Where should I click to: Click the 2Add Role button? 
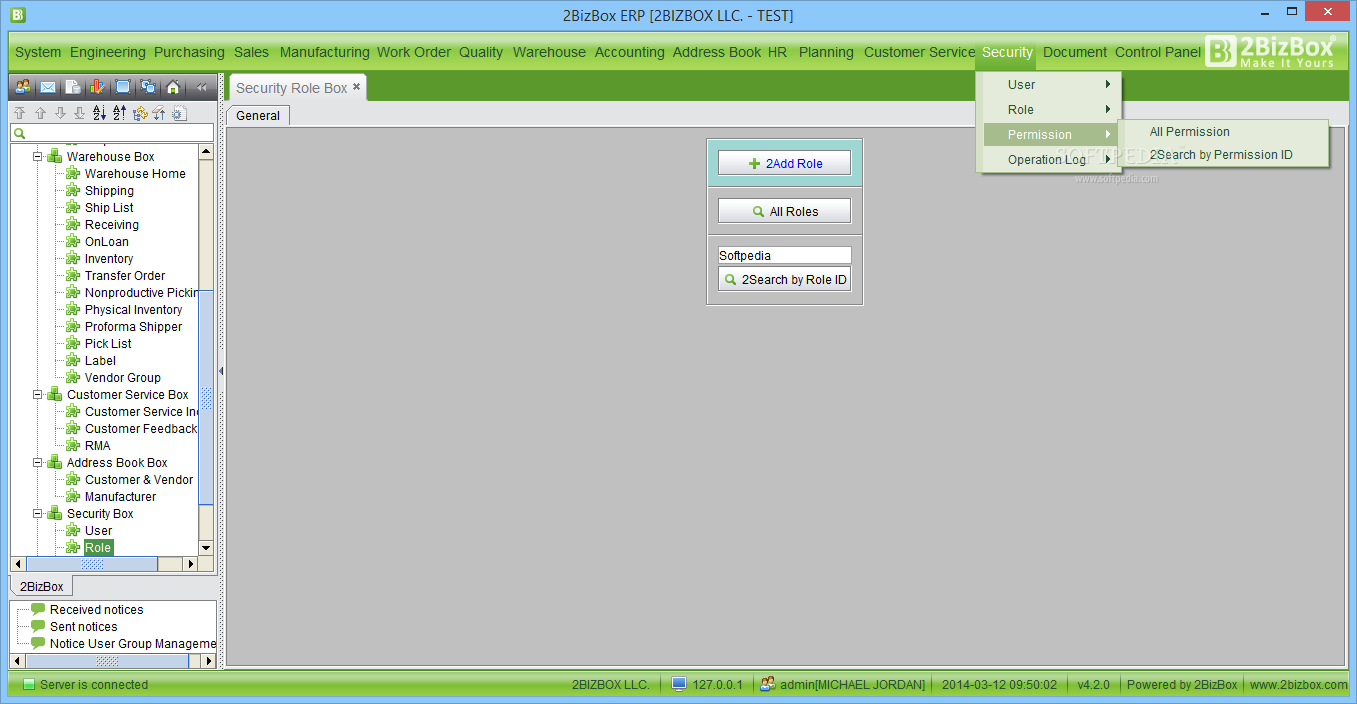[x=785, y=164]
